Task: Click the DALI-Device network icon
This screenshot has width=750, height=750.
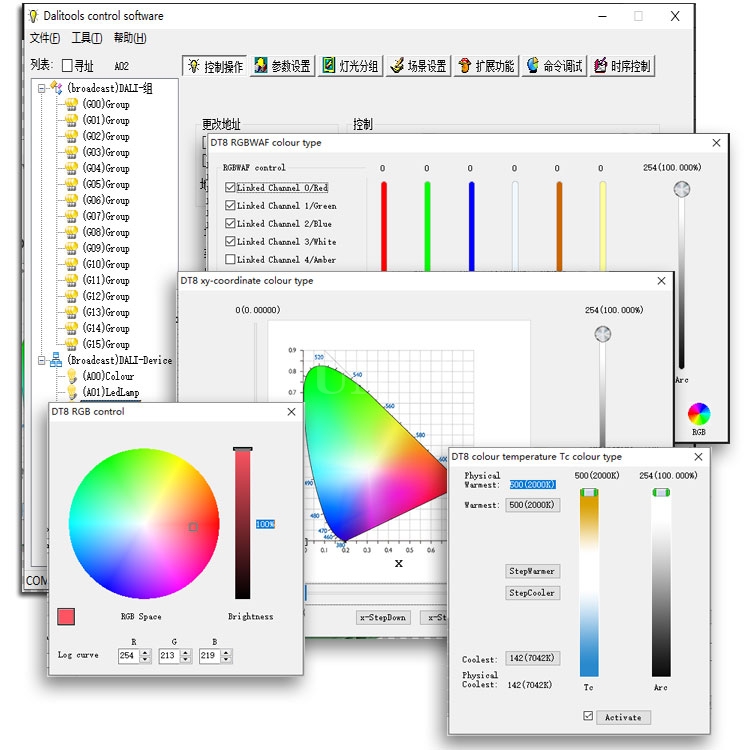Action: [x=56, y=360]
